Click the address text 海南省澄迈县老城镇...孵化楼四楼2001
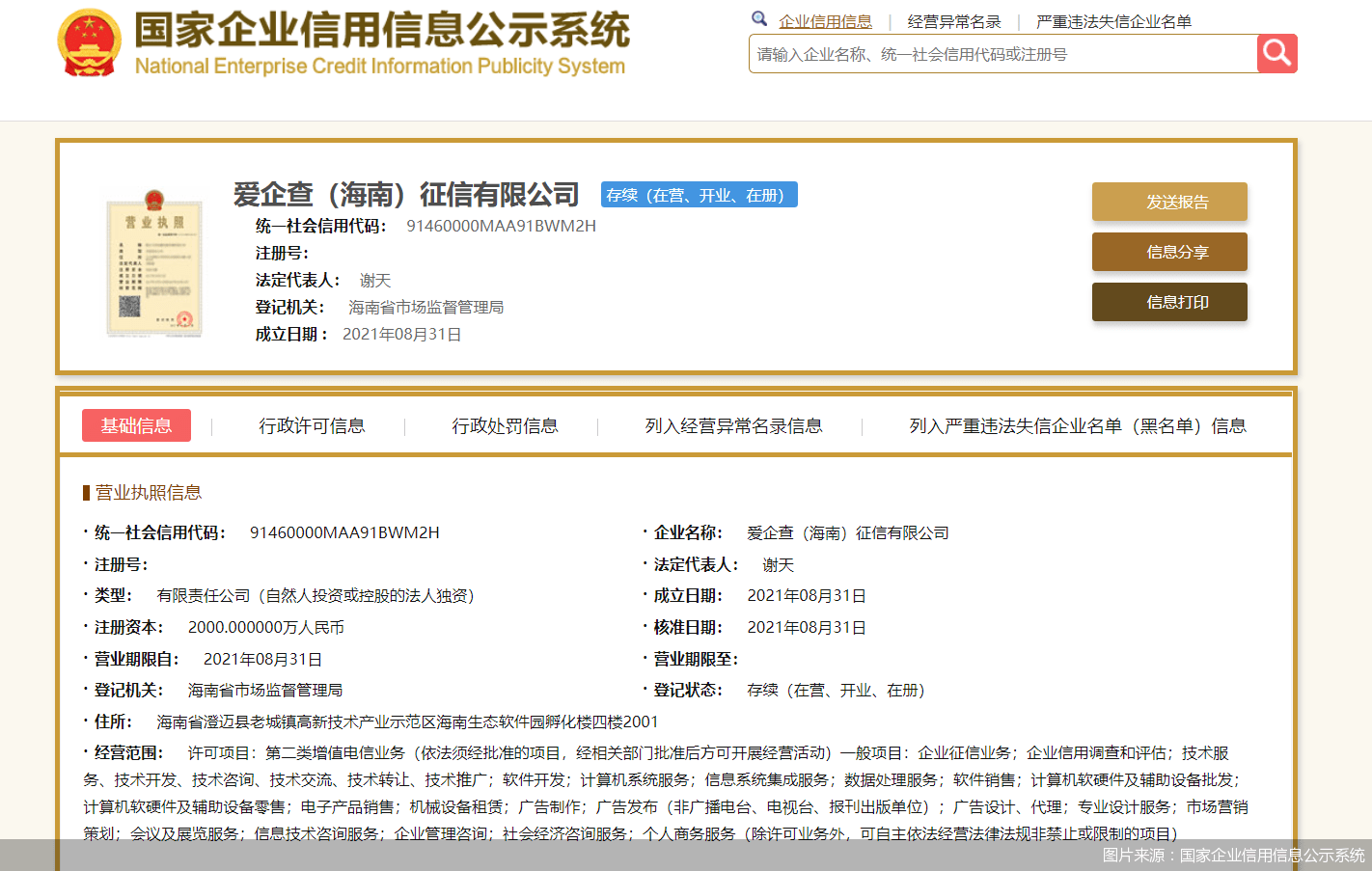 click(407, 721)
